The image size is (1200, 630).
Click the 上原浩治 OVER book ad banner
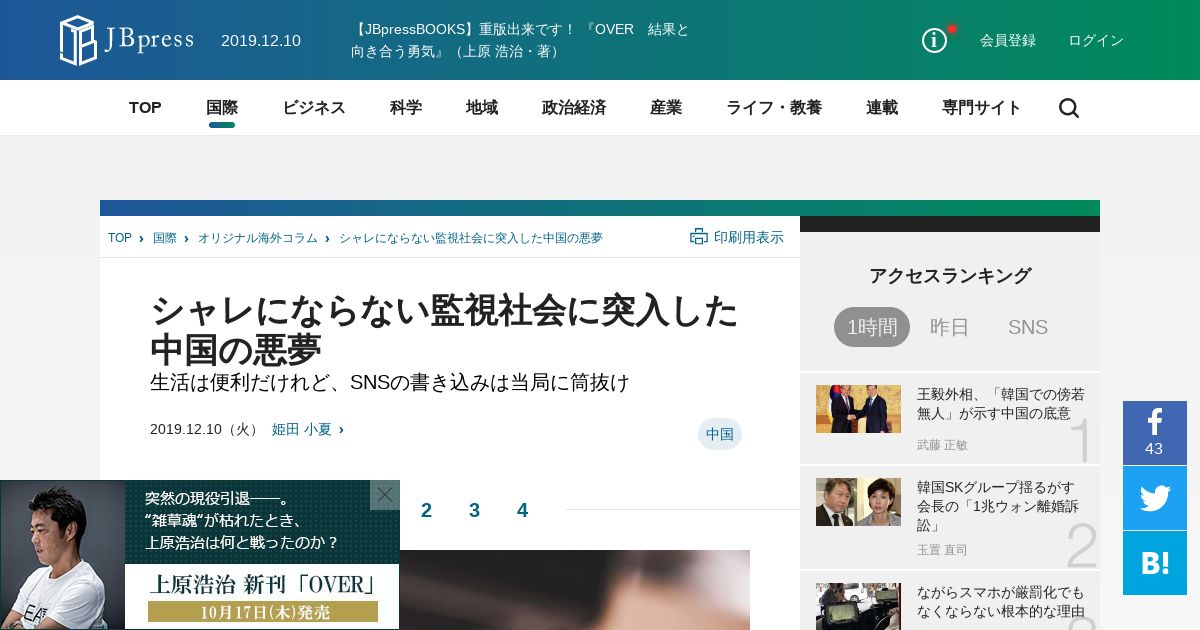[200, 555]
